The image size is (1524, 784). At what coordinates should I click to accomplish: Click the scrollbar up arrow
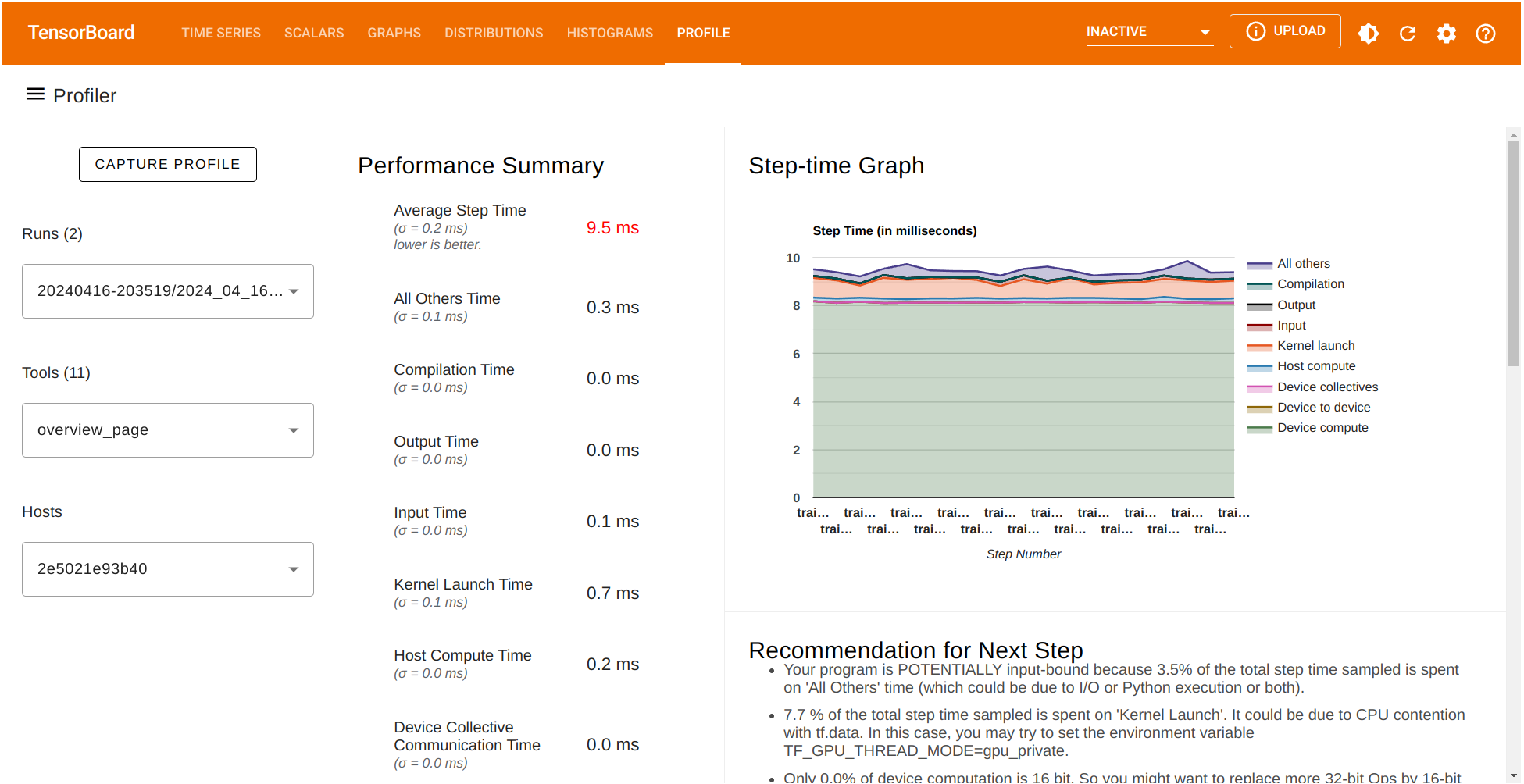click(1514, 134)
